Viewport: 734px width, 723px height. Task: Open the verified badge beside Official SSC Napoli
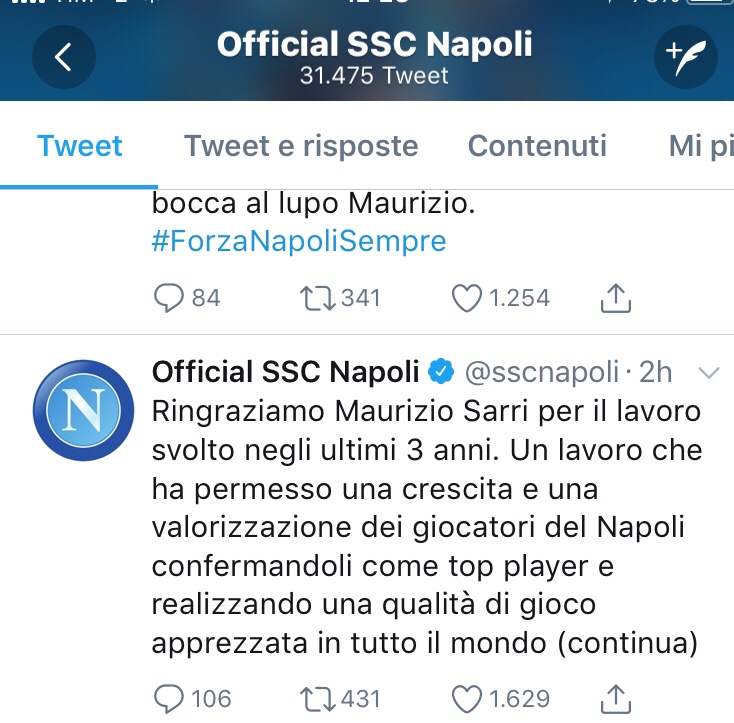click(x=441, y=372)
